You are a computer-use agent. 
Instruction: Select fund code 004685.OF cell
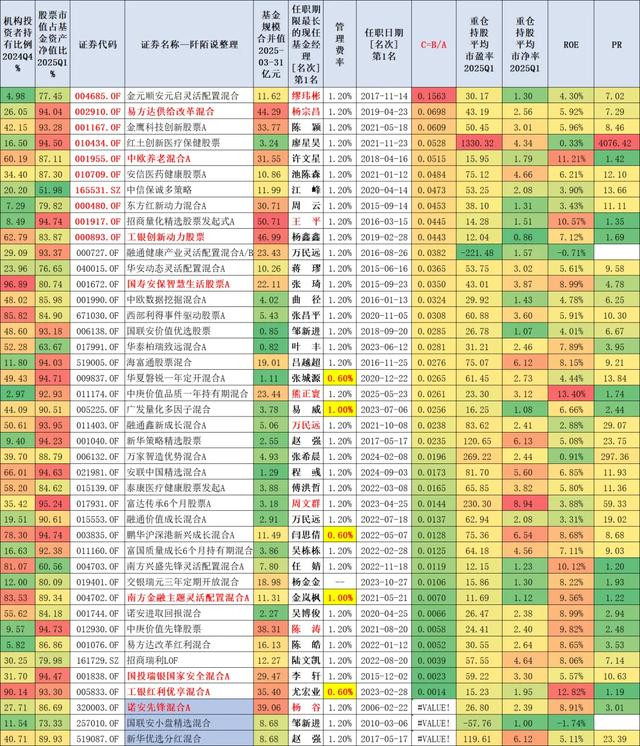pyautogui.click(x=98, y=96)
